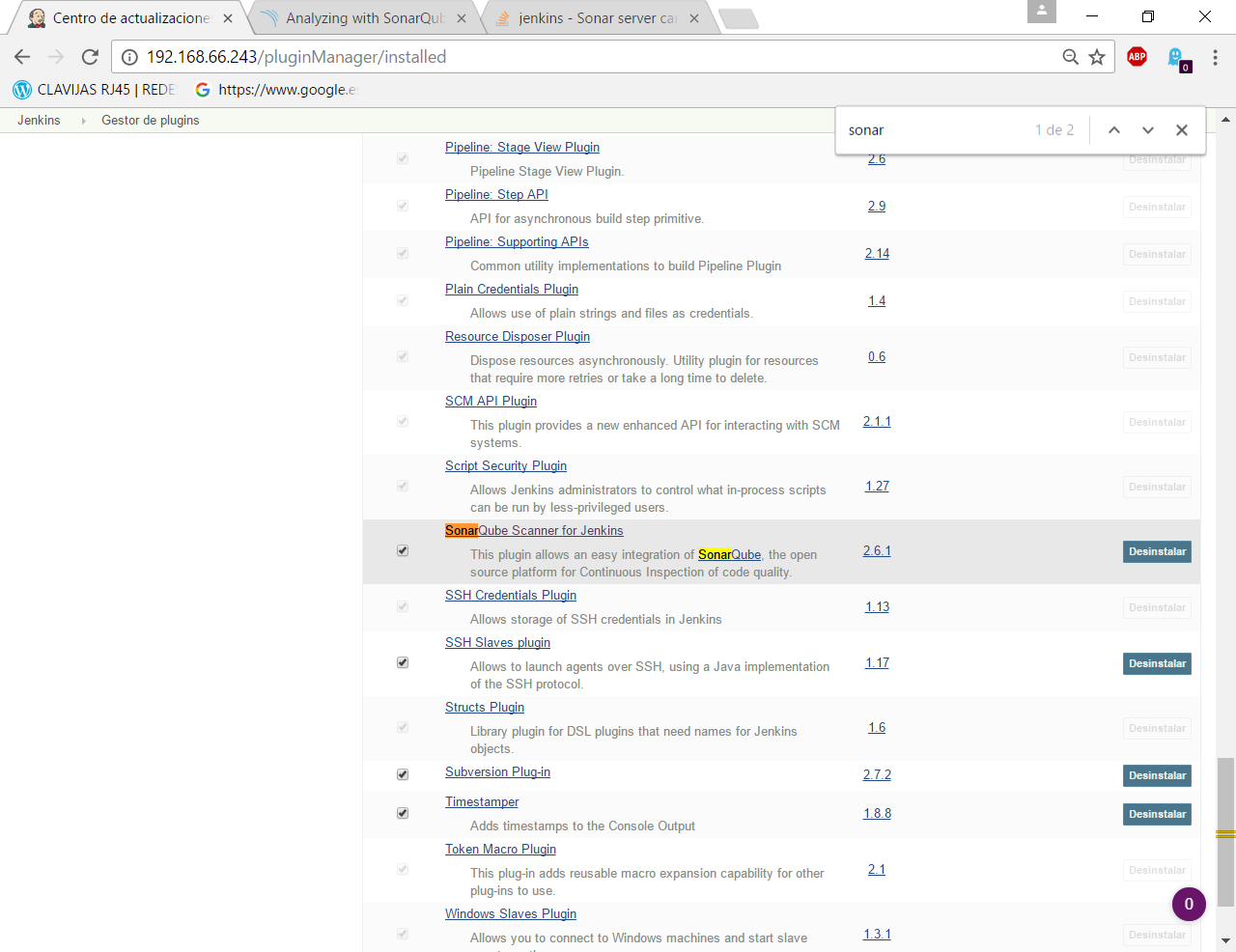Switch to Analyzing with SonarQube tab
Viewport: 1236px width, 952px height.
[x=365, y=18]
